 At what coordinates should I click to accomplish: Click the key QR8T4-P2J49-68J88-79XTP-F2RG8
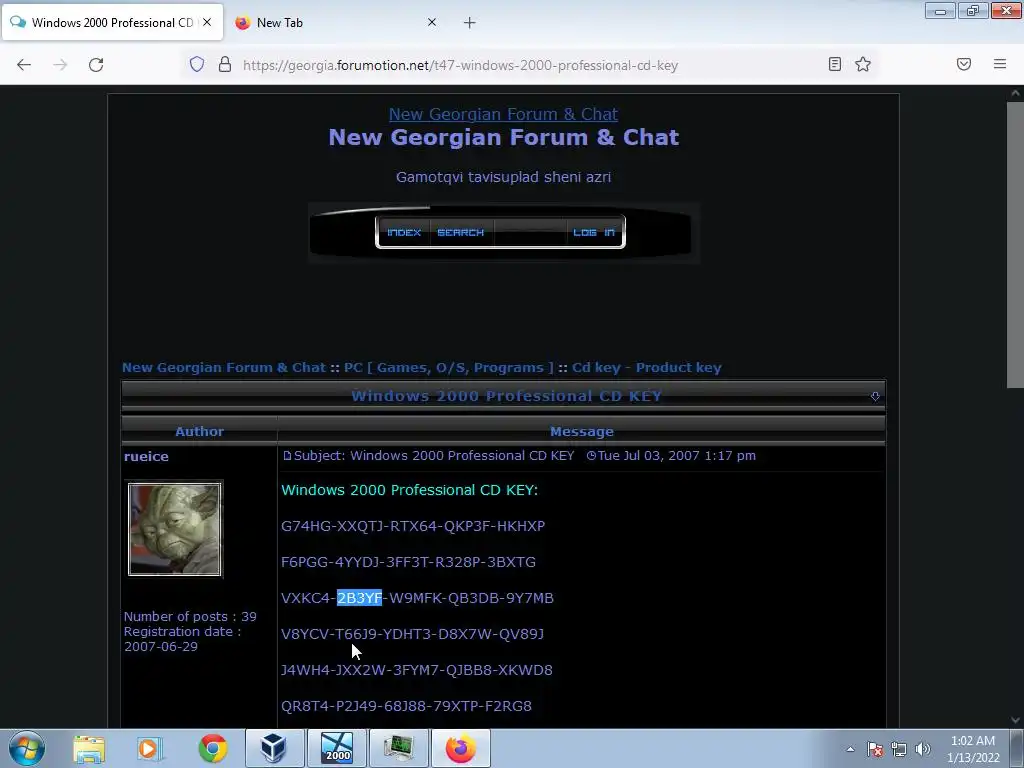click(x=406, y=705)
